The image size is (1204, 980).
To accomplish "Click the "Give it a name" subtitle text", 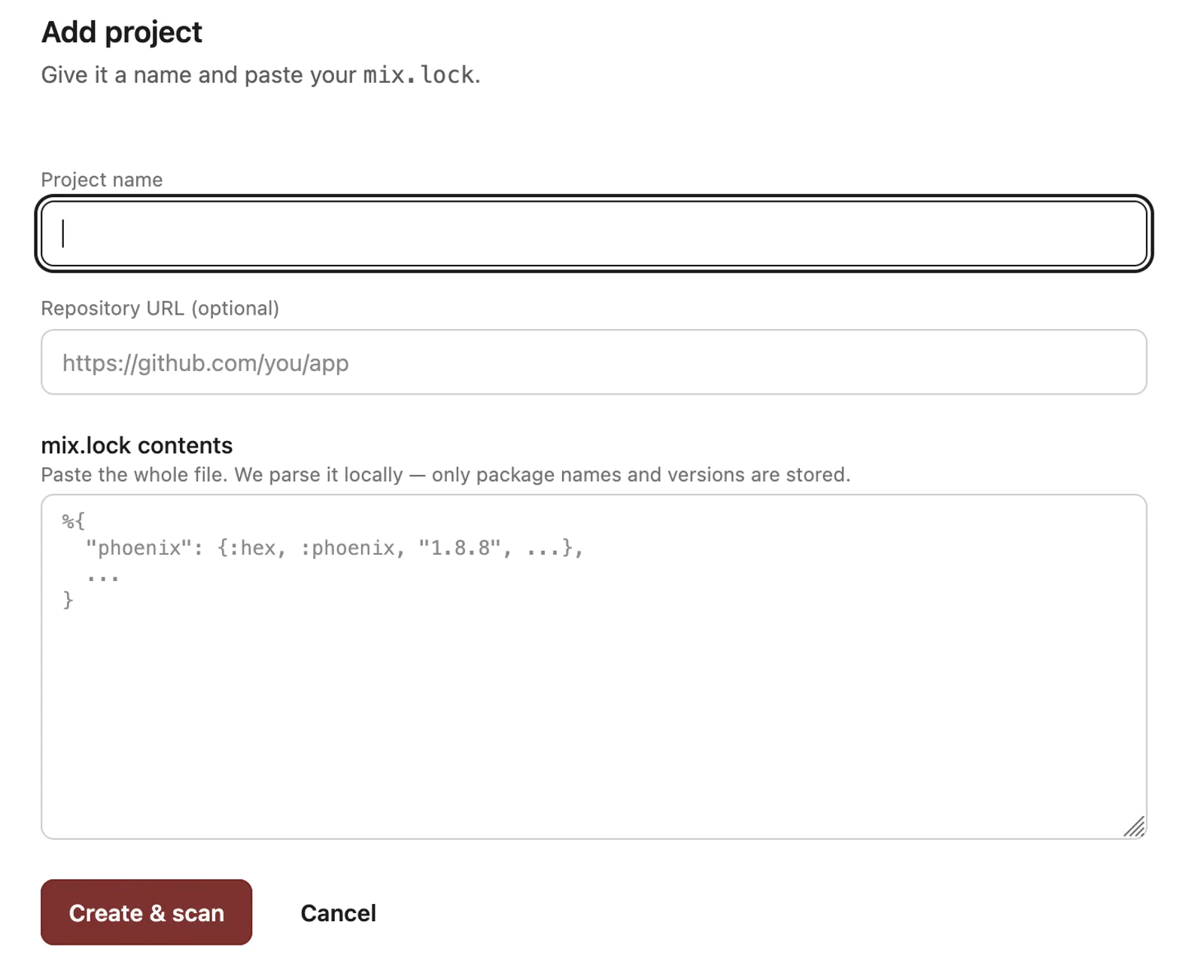I will [x=261, y=75].
